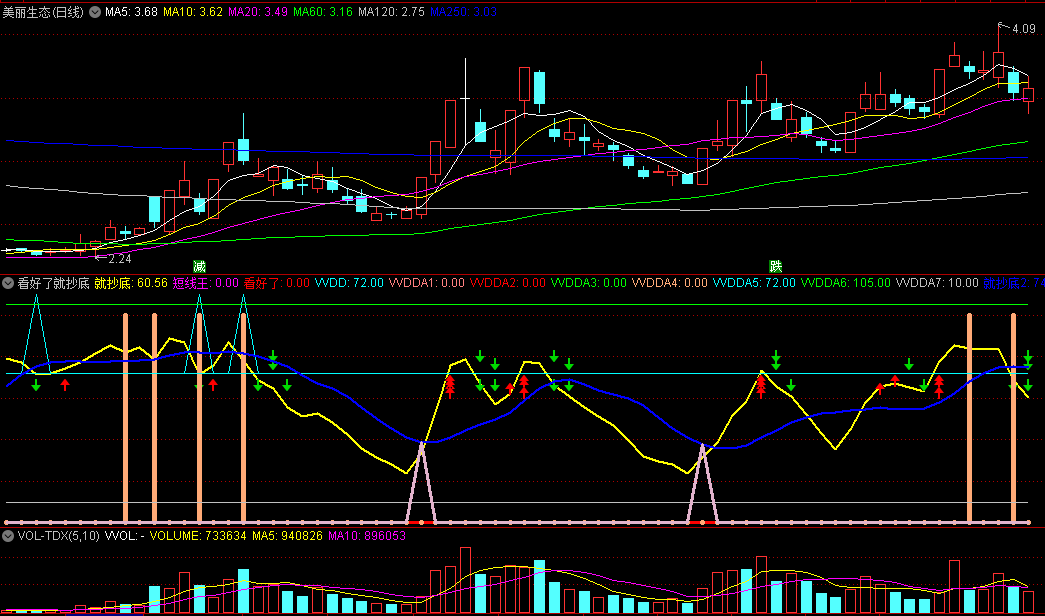Viewport: 1045px width, 616px height.
Task: Click the volume MA5: 940826 label
Action: pos(287,535)
